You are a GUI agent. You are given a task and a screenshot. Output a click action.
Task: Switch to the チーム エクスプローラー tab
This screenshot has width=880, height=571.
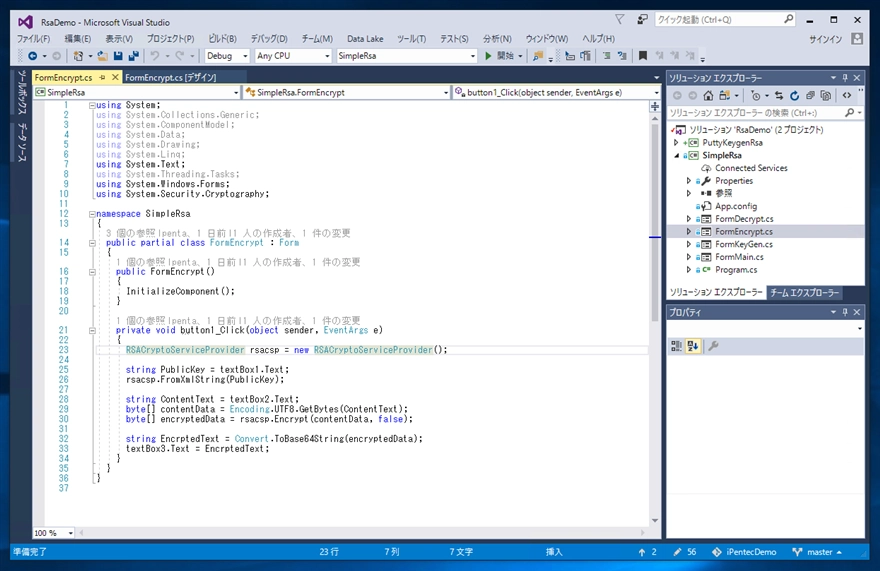click(804, 293)
